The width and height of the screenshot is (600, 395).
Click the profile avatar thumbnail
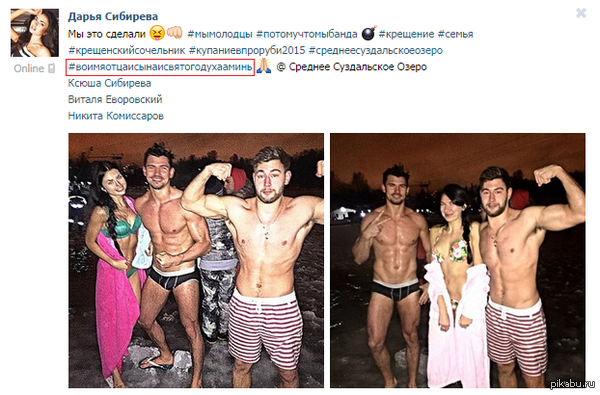34,33
